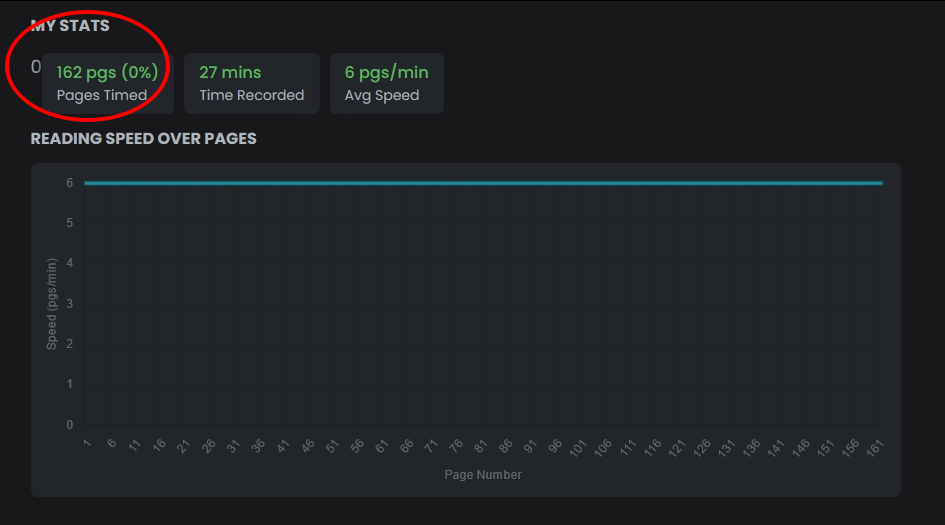Click the 3 label on y-axis
The height and width of the screenshot is (525, 945).
coord(69,304)
